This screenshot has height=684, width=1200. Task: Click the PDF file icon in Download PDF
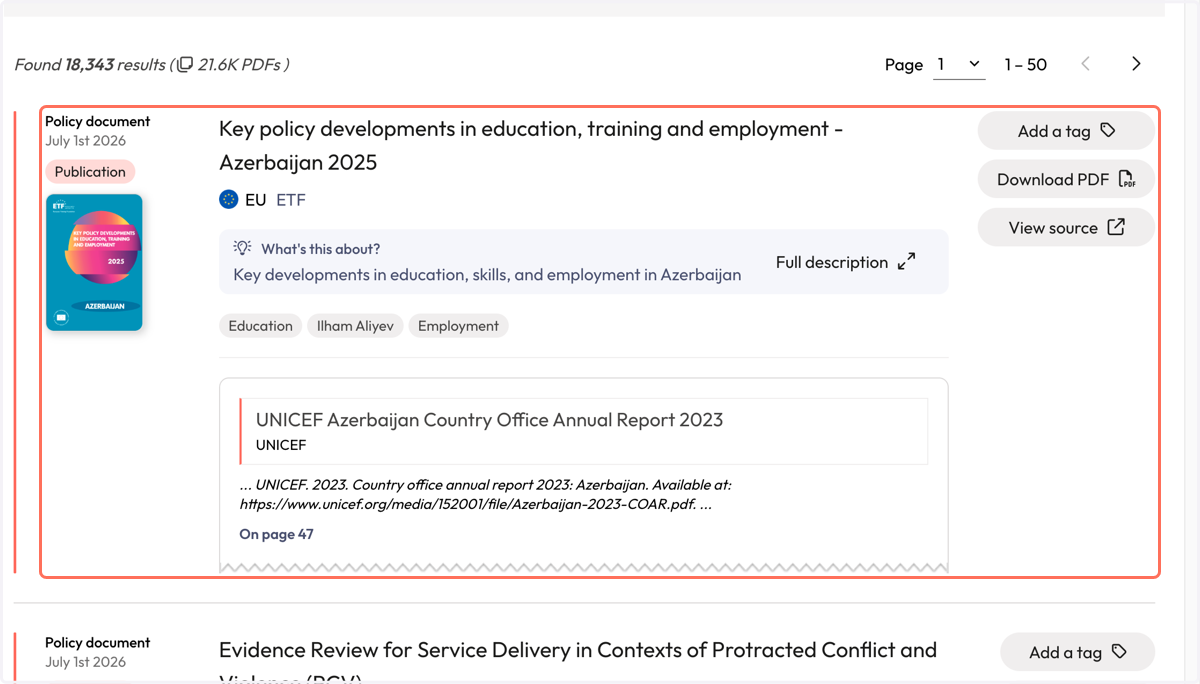coord(1127,180)
